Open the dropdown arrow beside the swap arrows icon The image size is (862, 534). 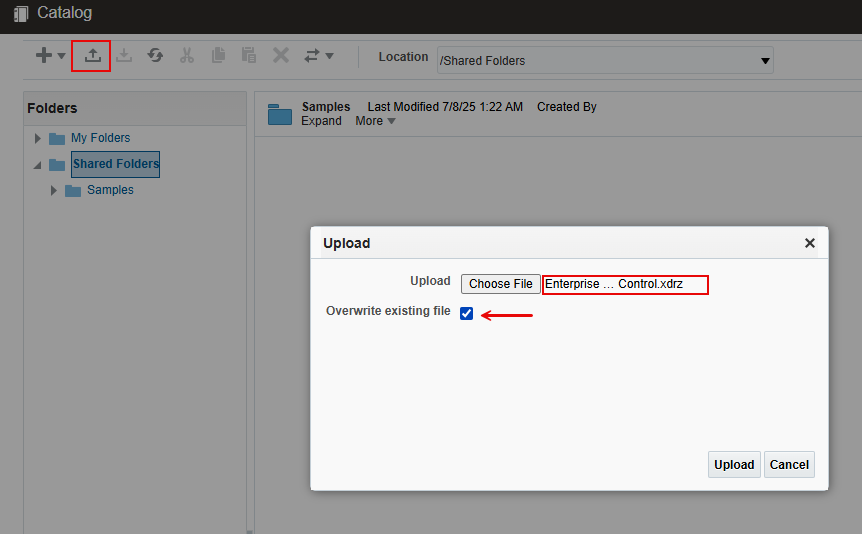(x=329, y=56)
